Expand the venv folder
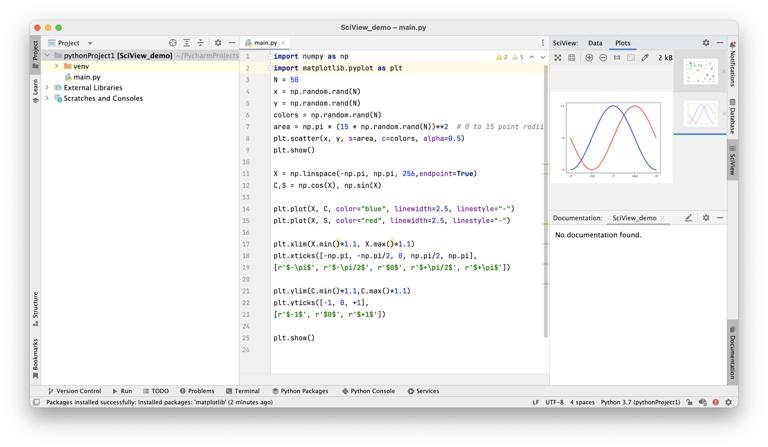The image size is (768, 447). 57,66
